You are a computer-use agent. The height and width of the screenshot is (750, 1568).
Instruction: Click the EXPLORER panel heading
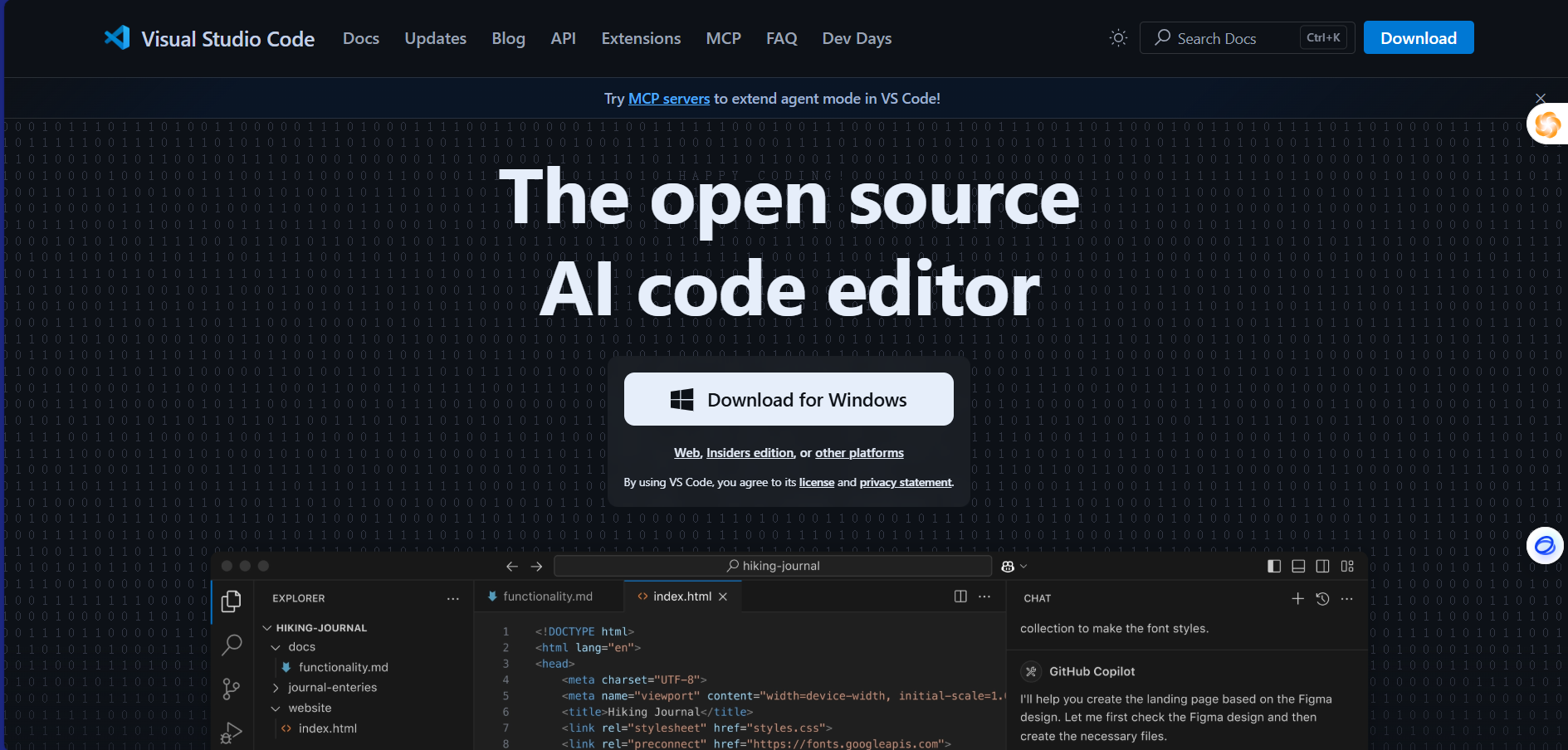tap(299, 598)
